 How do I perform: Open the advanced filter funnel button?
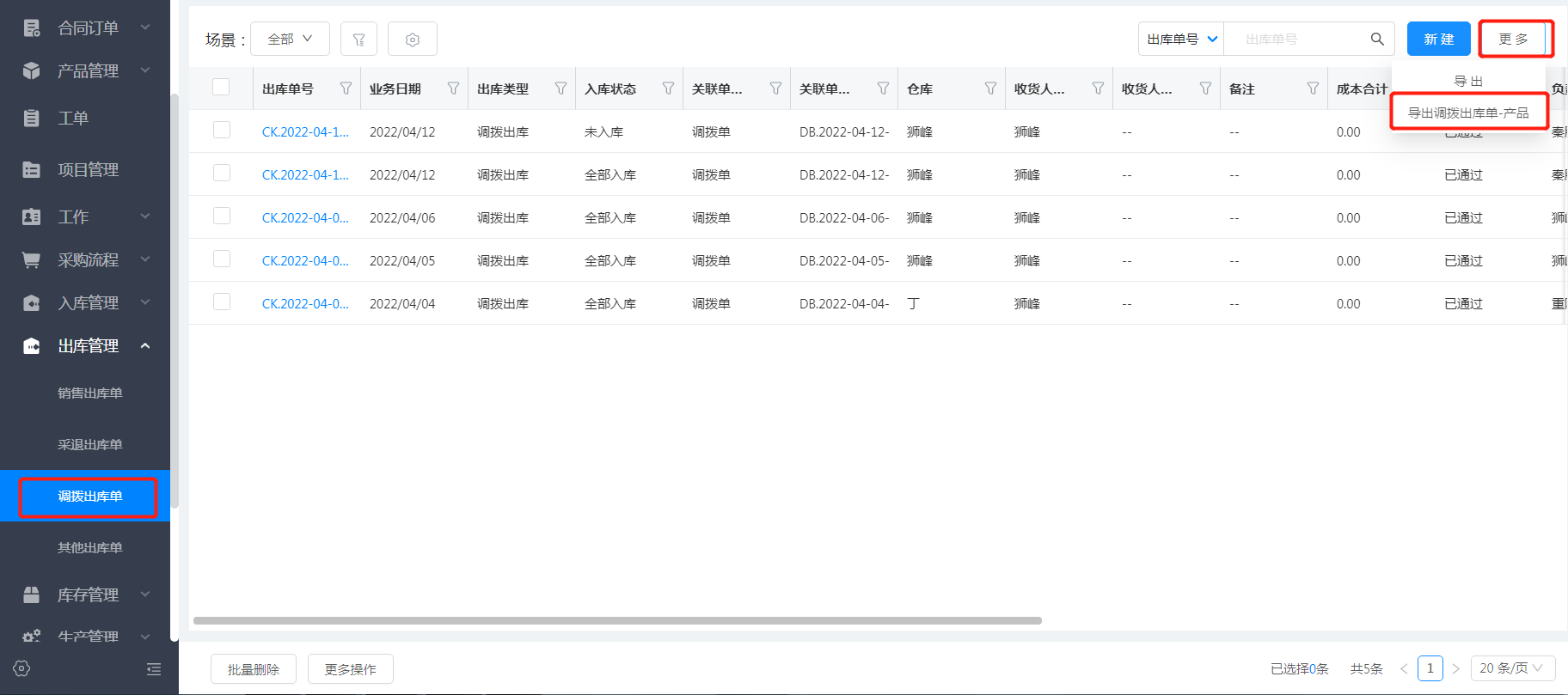(359, 40)
